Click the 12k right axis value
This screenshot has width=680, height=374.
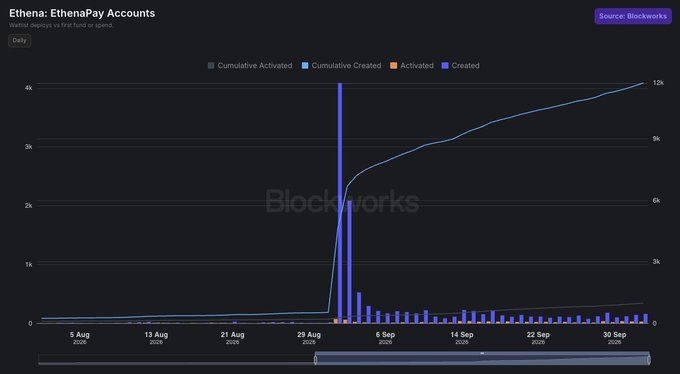point(658,82)
